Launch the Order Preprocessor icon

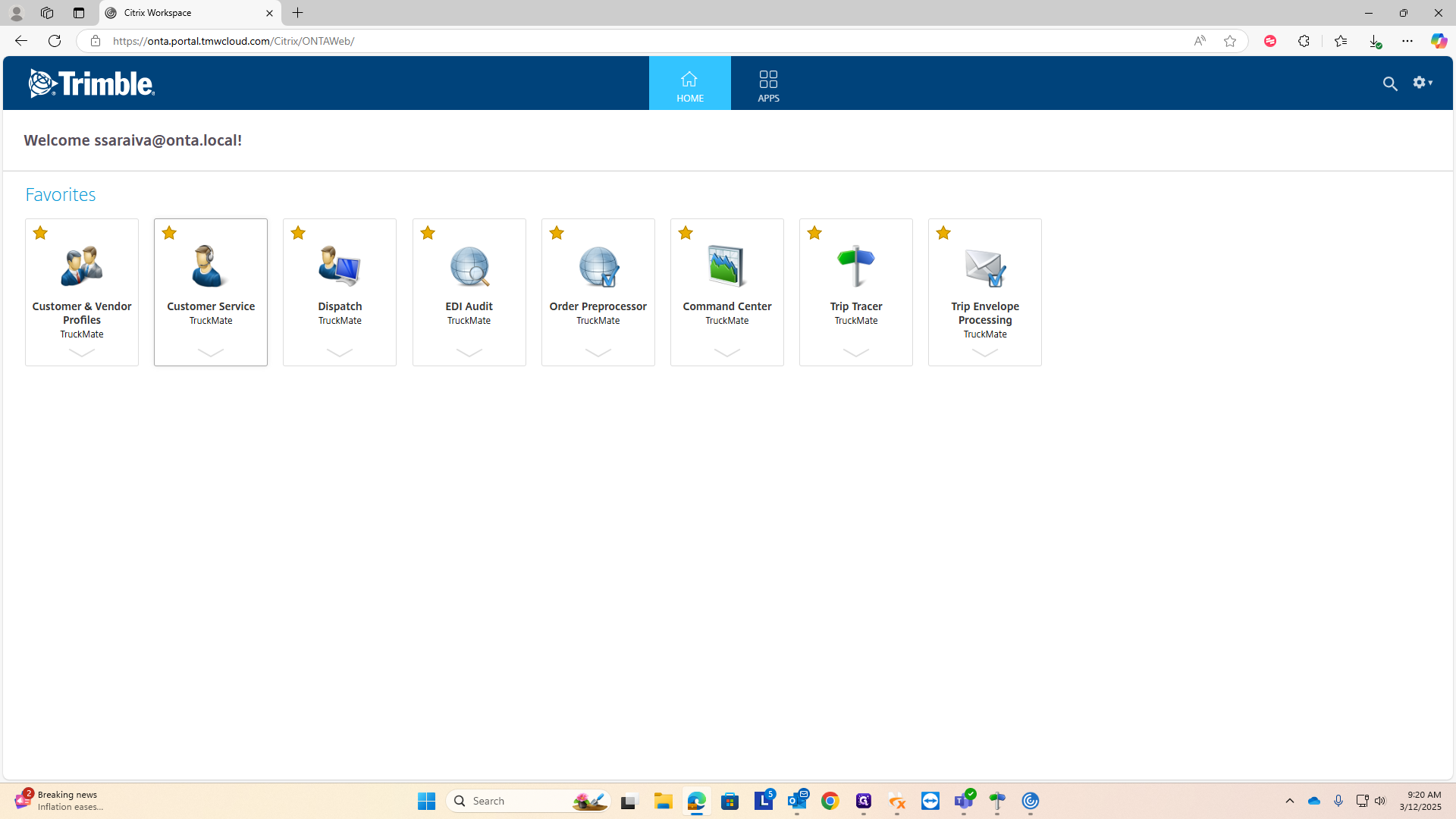tap(598, 266)
